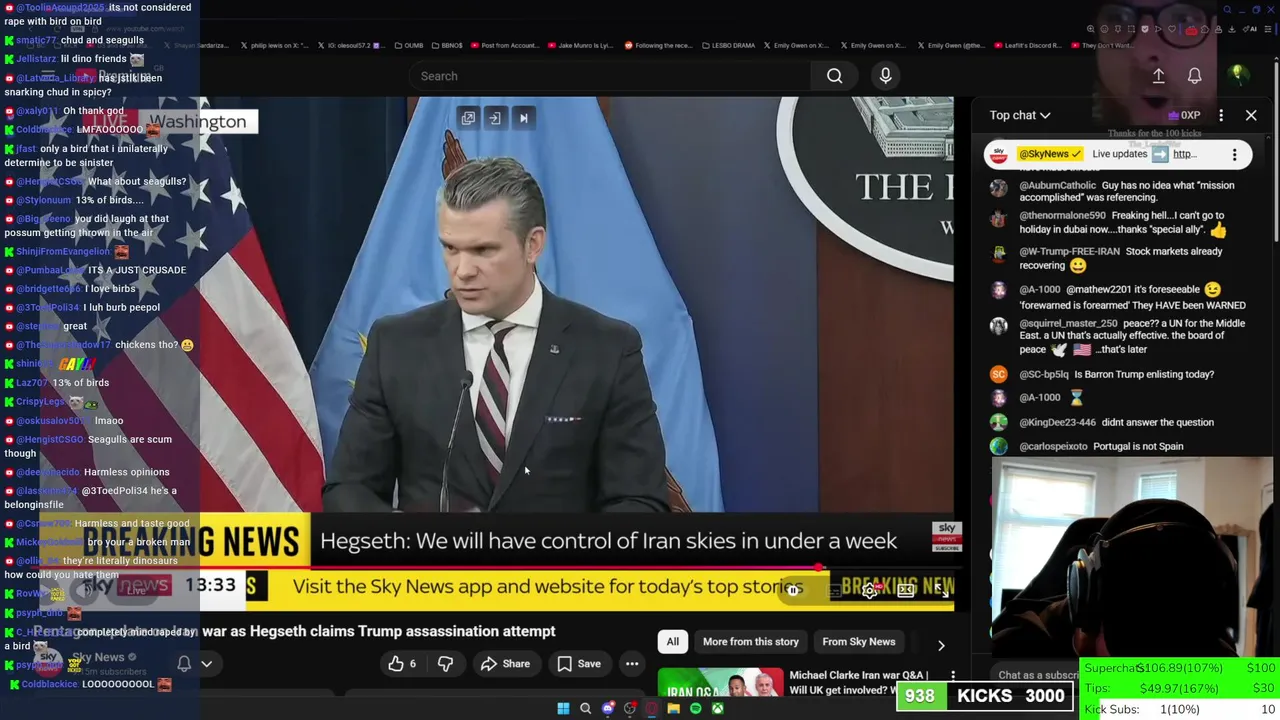1280x720 pixels.
Task: Click the side-panel arrow icon atop the video
Action: pyautogui.click(x=495, y=118)
